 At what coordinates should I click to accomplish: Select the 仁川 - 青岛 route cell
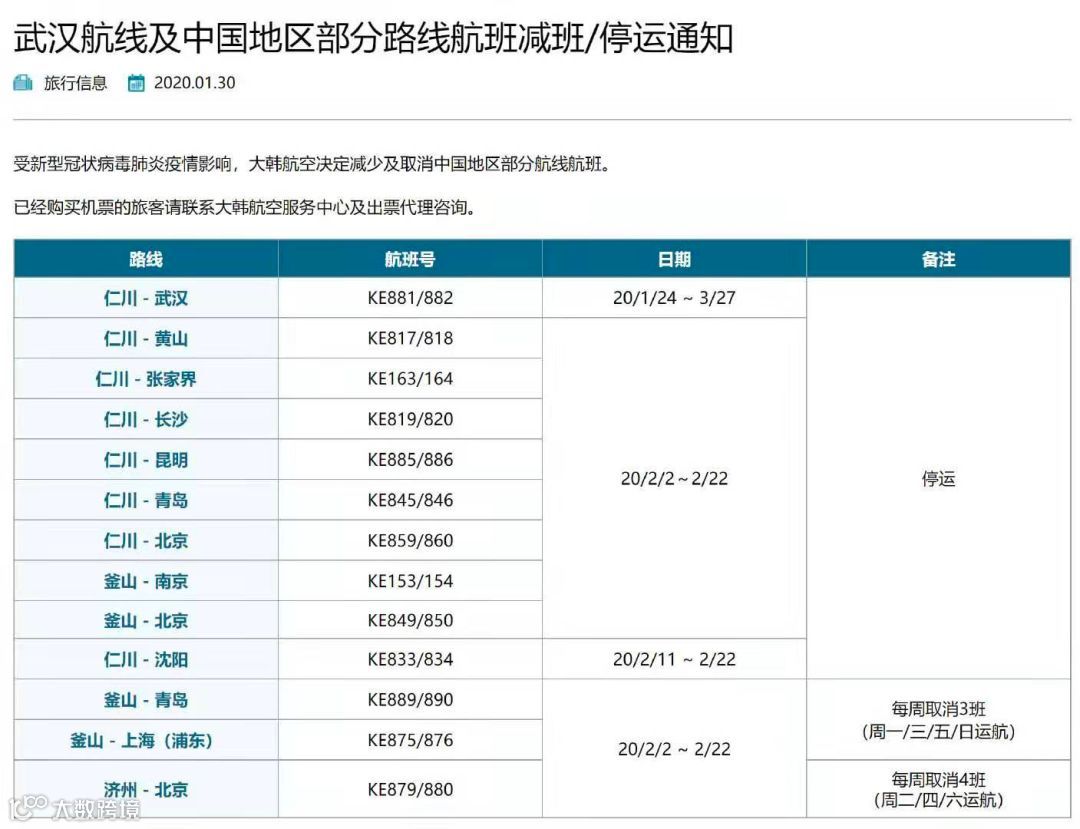146,500
